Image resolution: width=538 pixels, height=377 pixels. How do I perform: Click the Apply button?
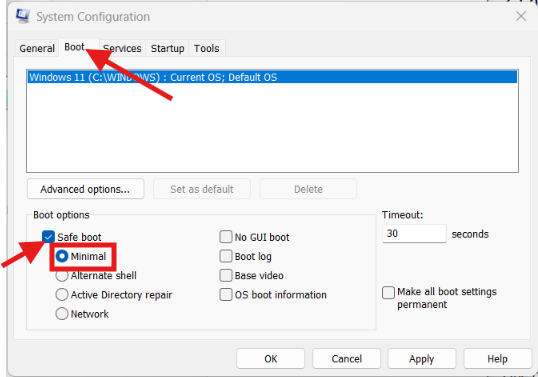tap(422, 359)
